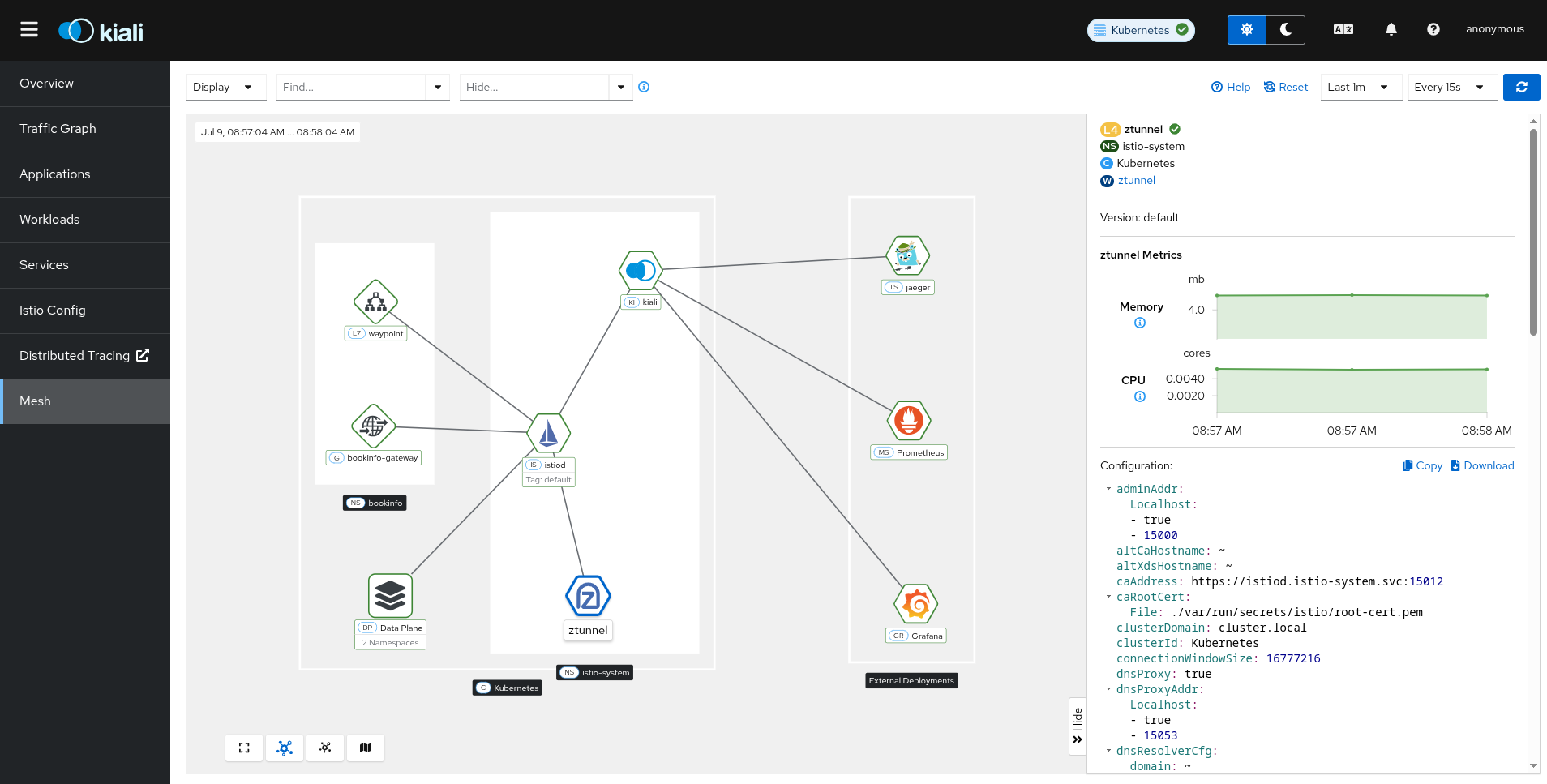Screen dimensions: 1547x784
Task: Select the Grafana node icon
Action: coord(916,604)
